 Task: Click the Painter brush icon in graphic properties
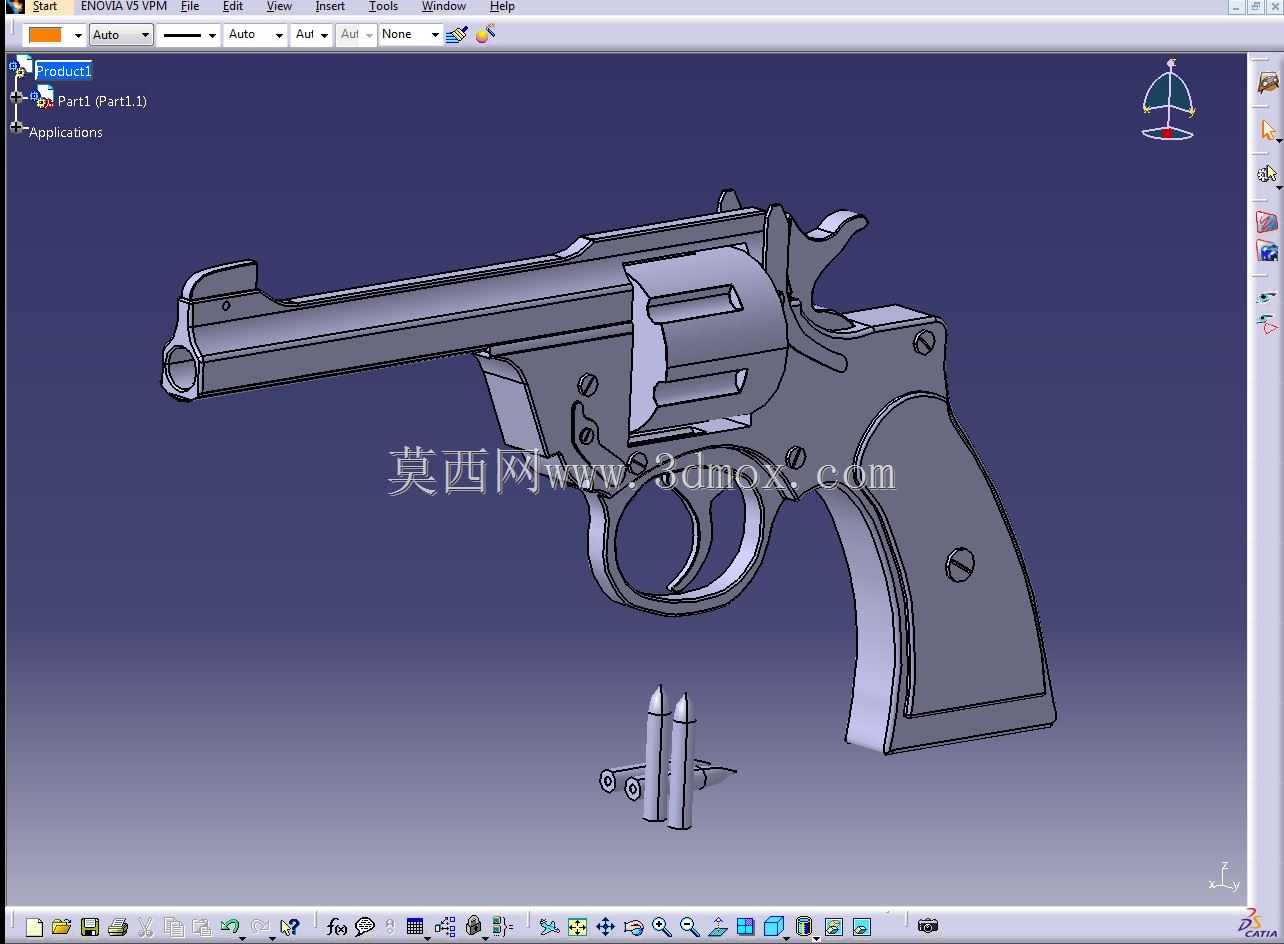(x=457, y=34)
